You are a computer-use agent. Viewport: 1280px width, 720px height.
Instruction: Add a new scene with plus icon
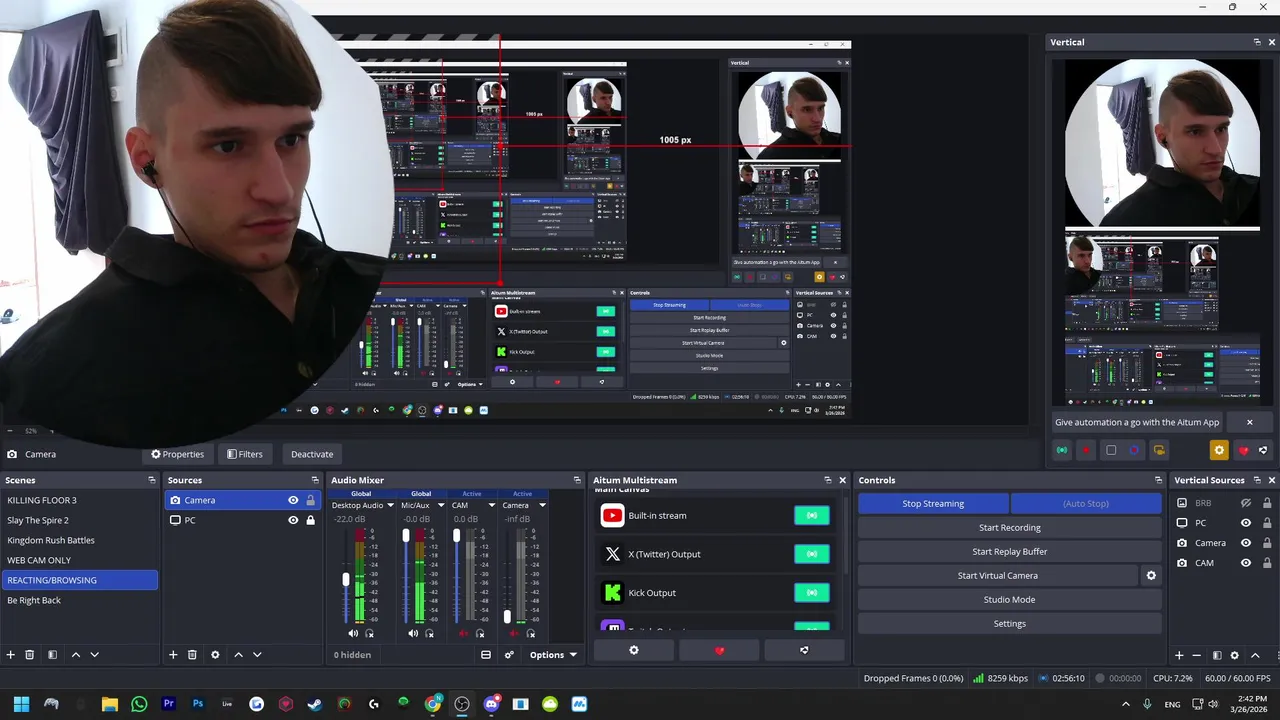(x=11, y=655)
